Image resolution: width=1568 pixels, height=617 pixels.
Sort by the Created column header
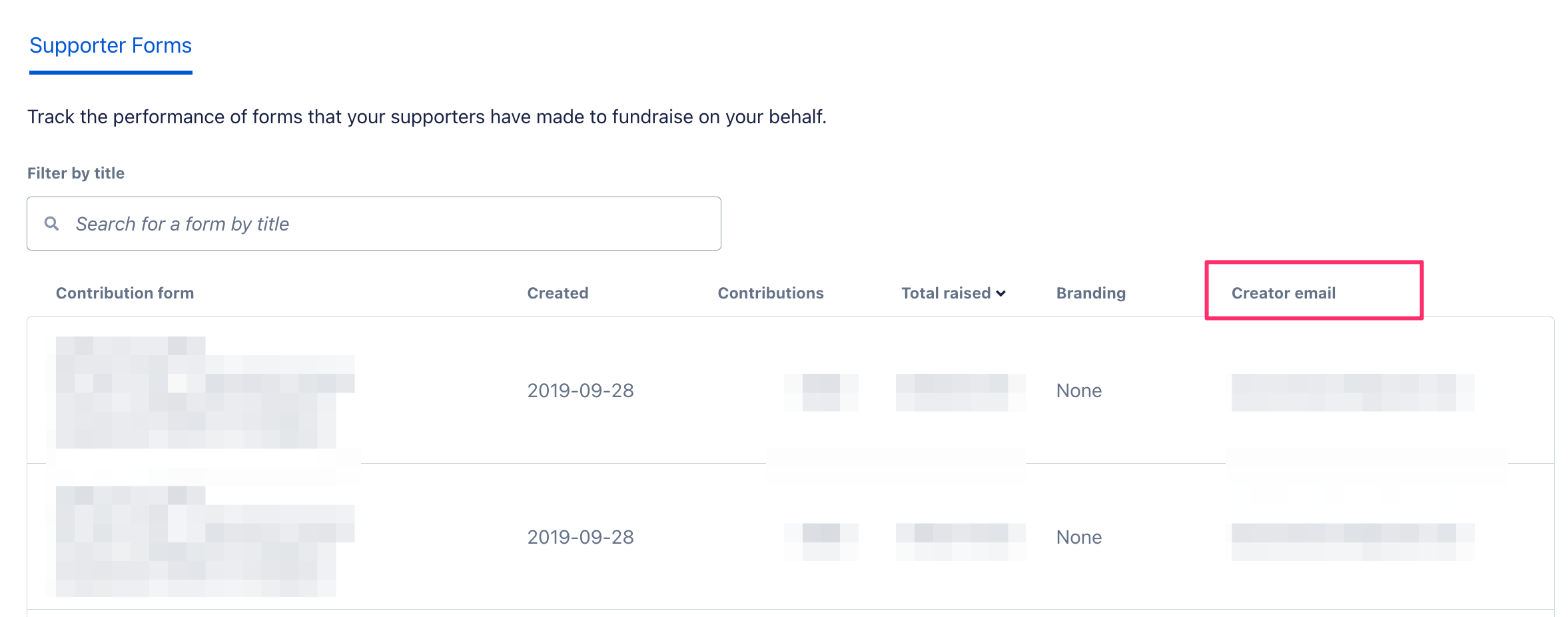click(558, 293)
